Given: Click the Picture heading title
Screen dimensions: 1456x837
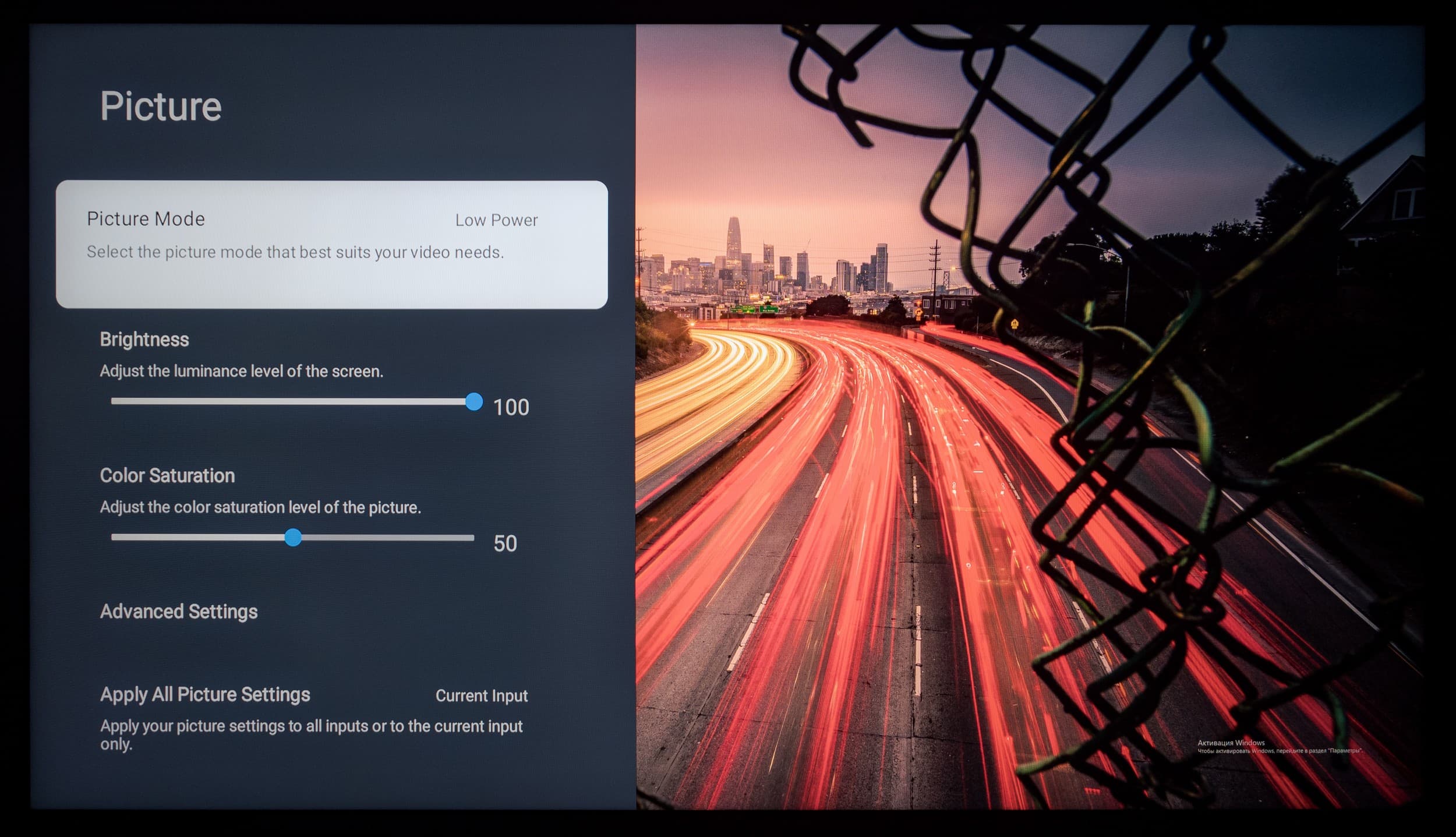Looking at the screenshot, I should click(x=161, y=106).
